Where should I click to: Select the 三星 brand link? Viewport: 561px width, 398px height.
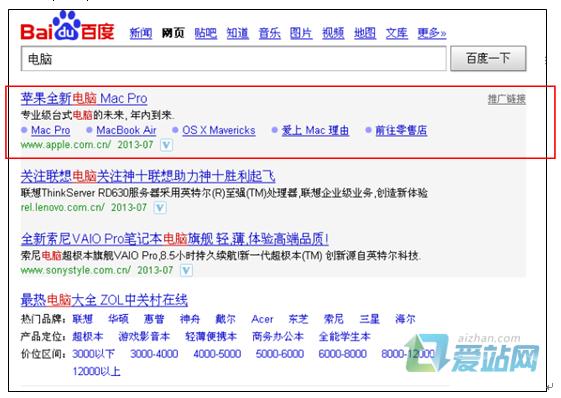coord(370,319)
